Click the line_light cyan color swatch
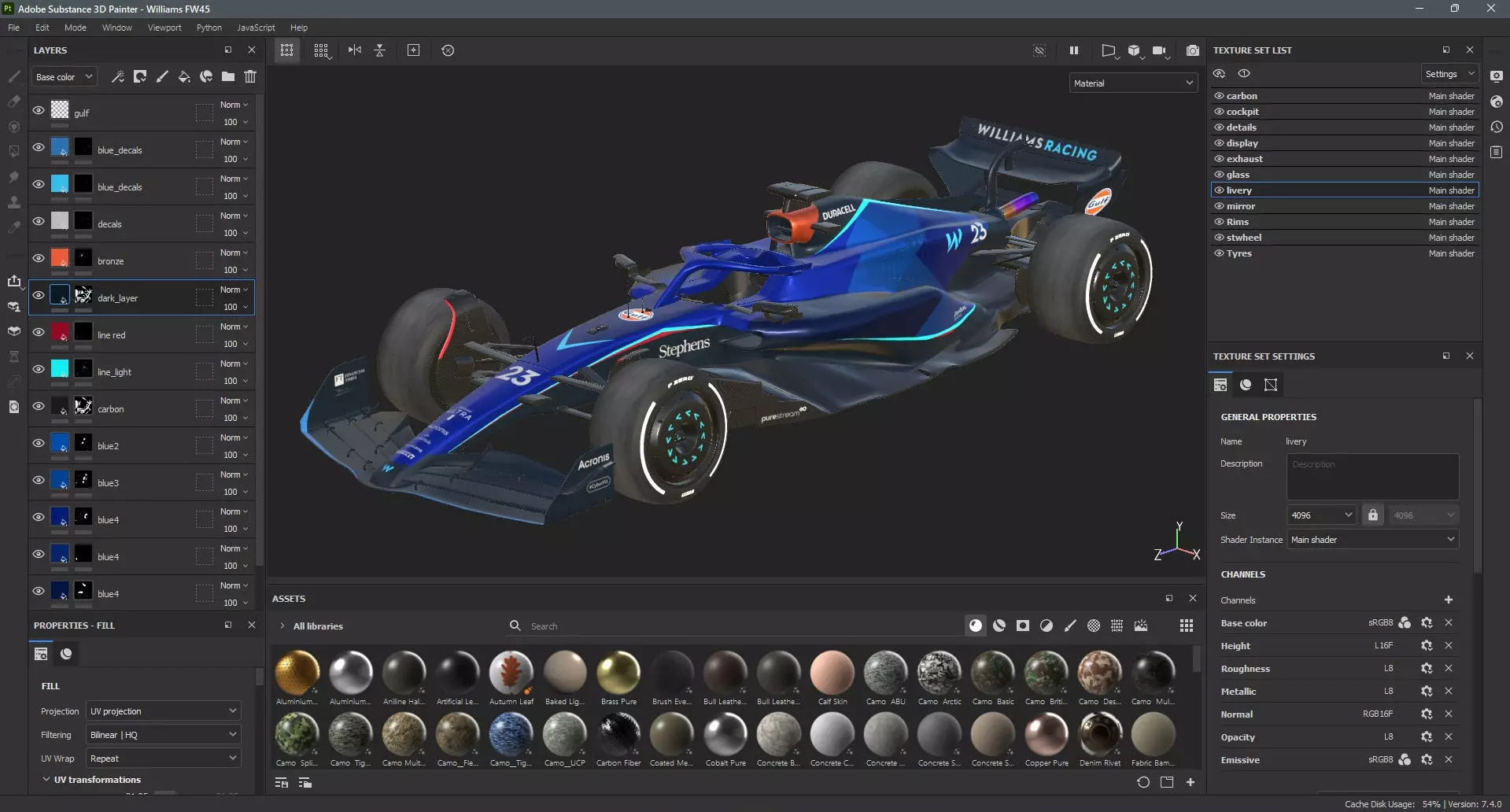Image resolution: width=1510 pixels, height=812 pixels. click(x=60, y=368)
